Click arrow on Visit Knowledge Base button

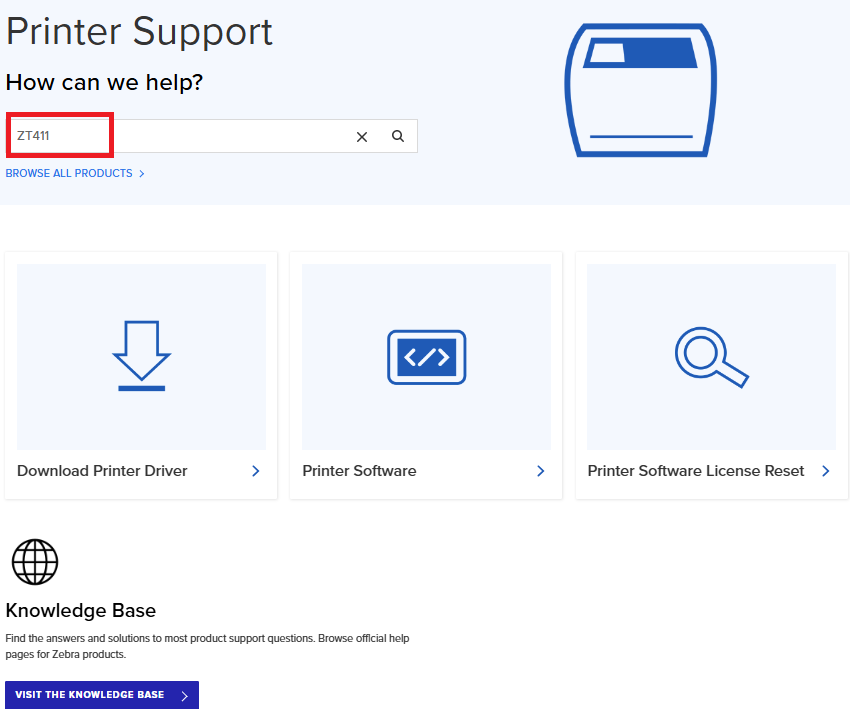coord(185,696)
